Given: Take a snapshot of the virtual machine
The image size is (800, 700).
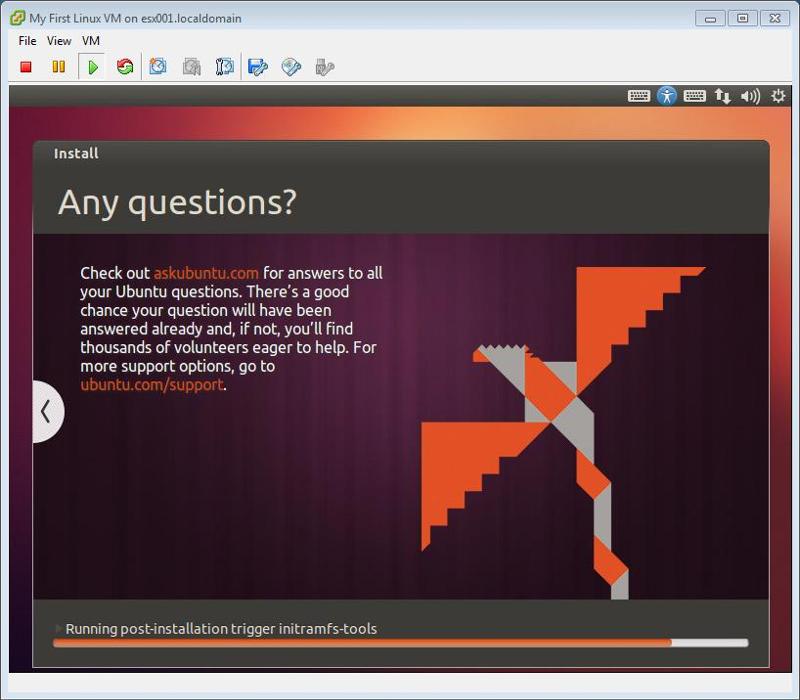Looking at the screenshot, I should pos(158,67).
